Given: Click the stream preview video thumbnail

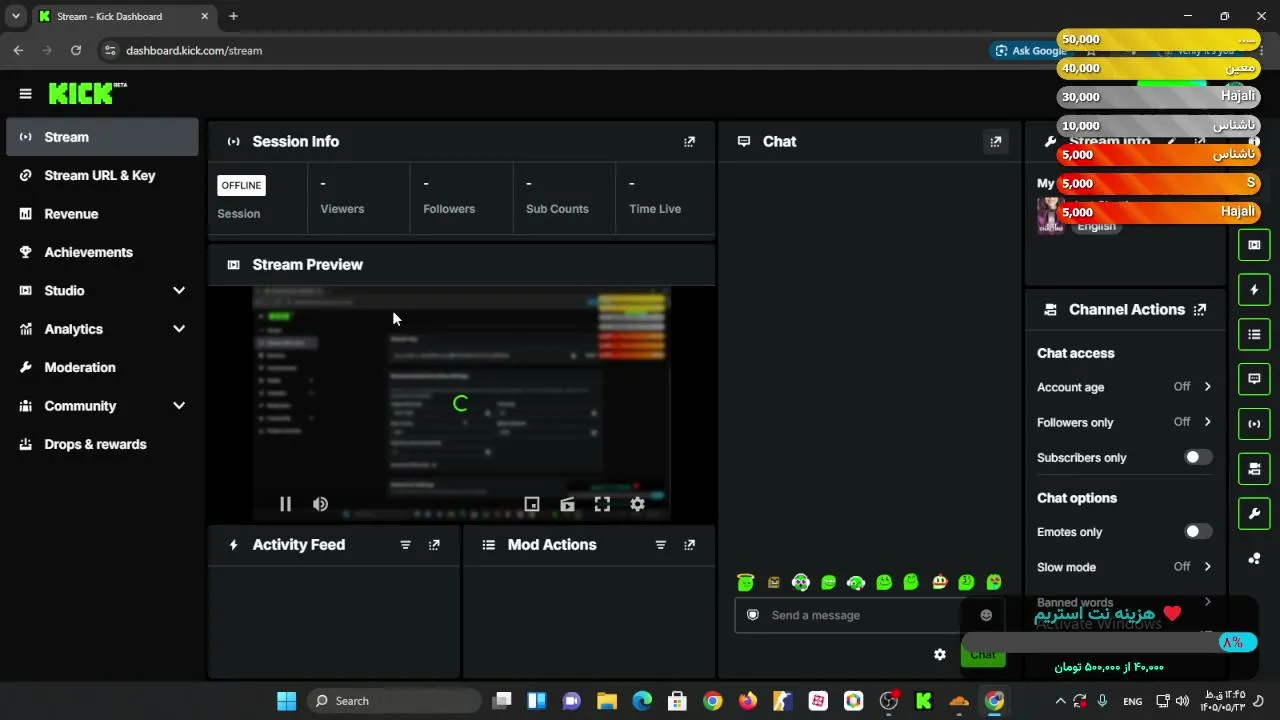Looking at the screenshot, I should pyautogui.click(x=461, y=404).
